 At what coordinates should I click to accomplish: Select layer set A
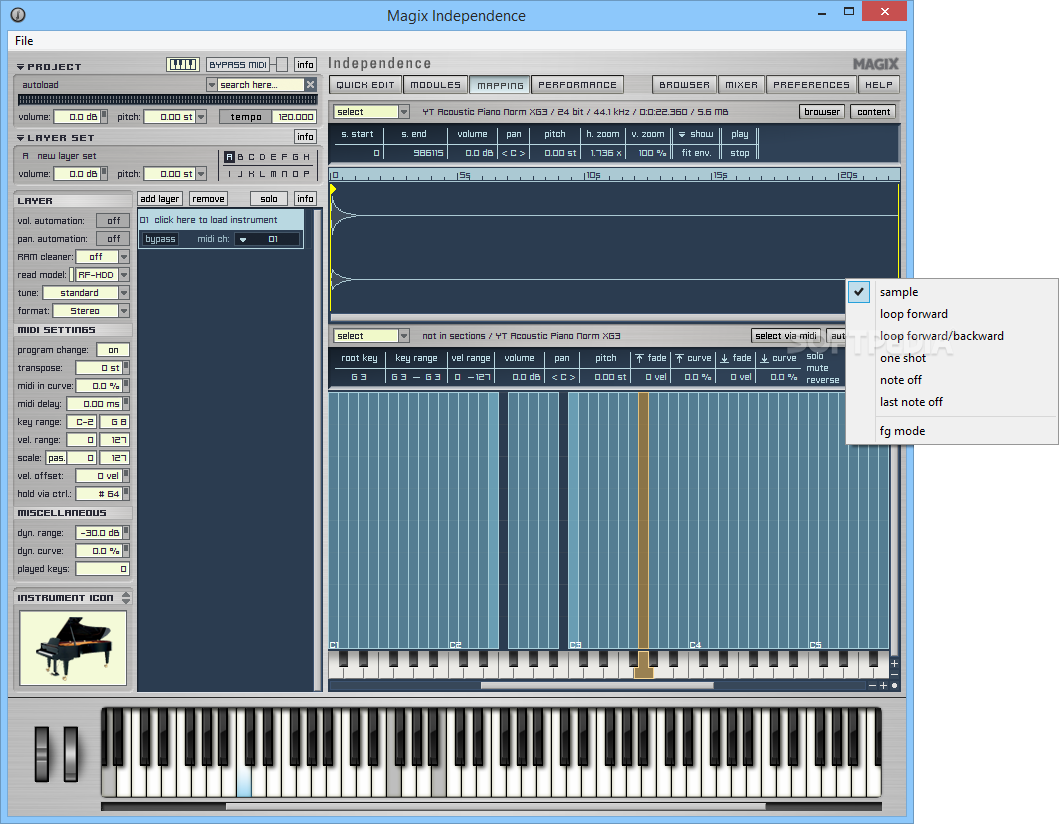coord(229,157)
